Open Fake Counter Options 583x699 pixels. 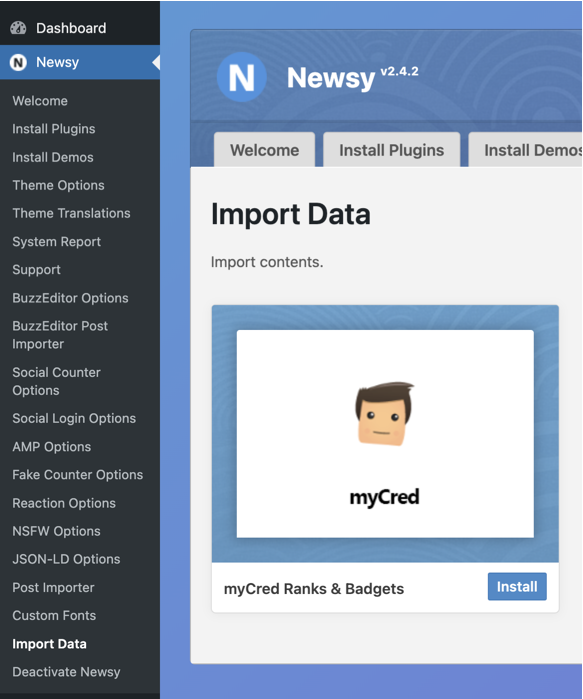point(78,475)
